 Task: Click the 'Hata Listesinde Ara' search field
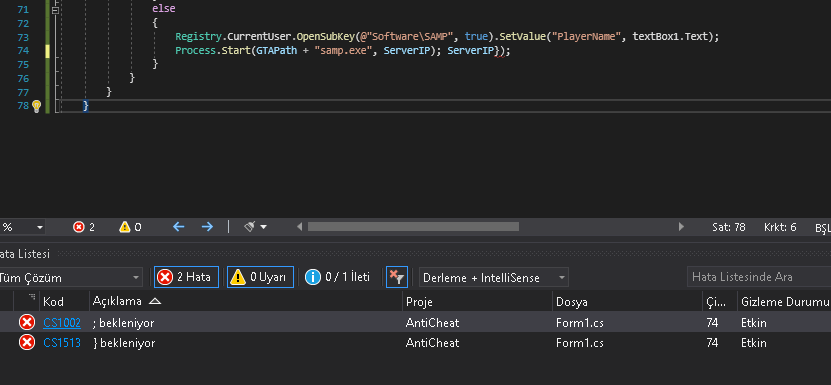(759, 277)
